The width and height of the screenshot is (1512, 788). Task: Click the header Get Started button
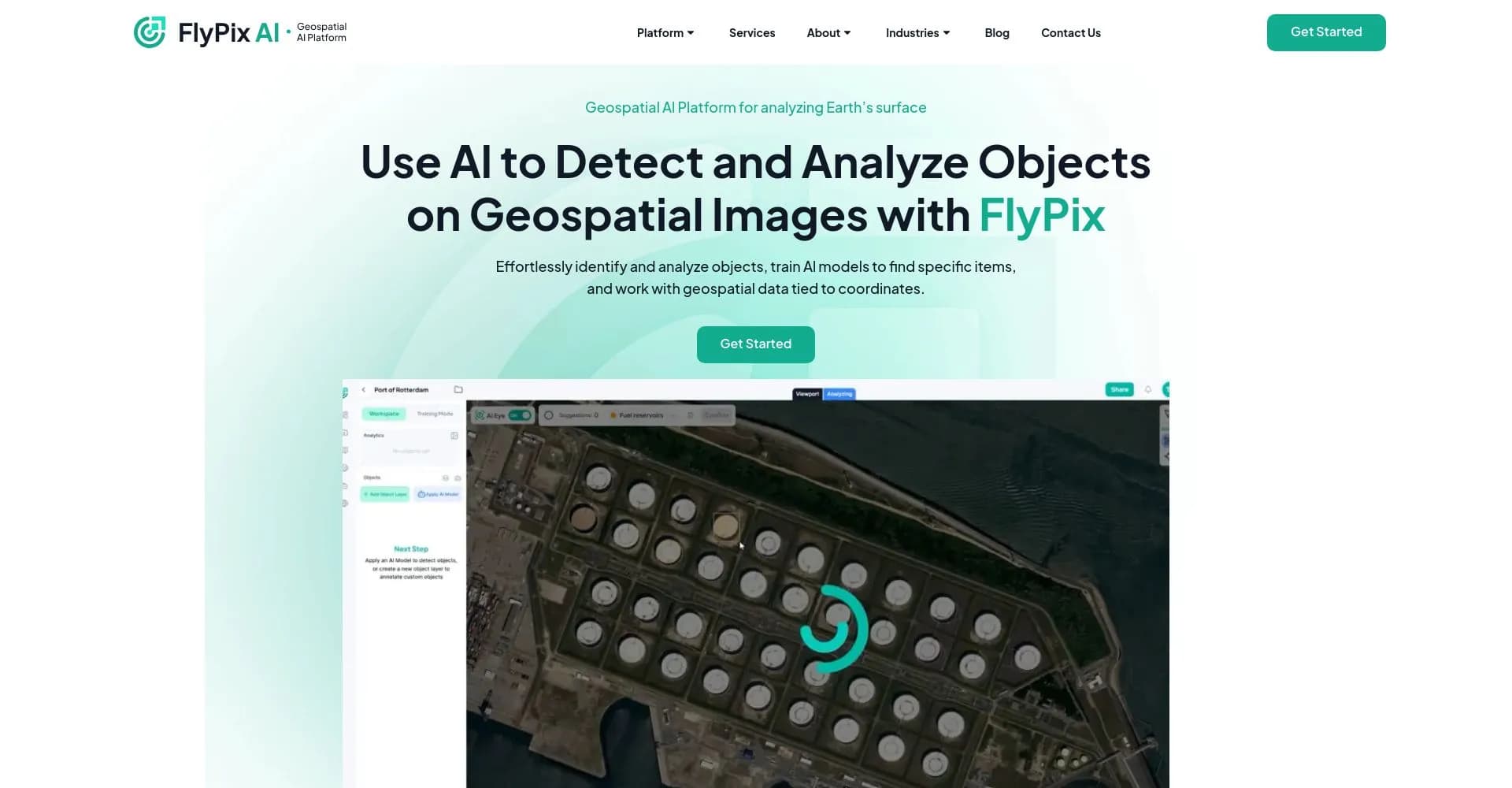point(1325,32)
